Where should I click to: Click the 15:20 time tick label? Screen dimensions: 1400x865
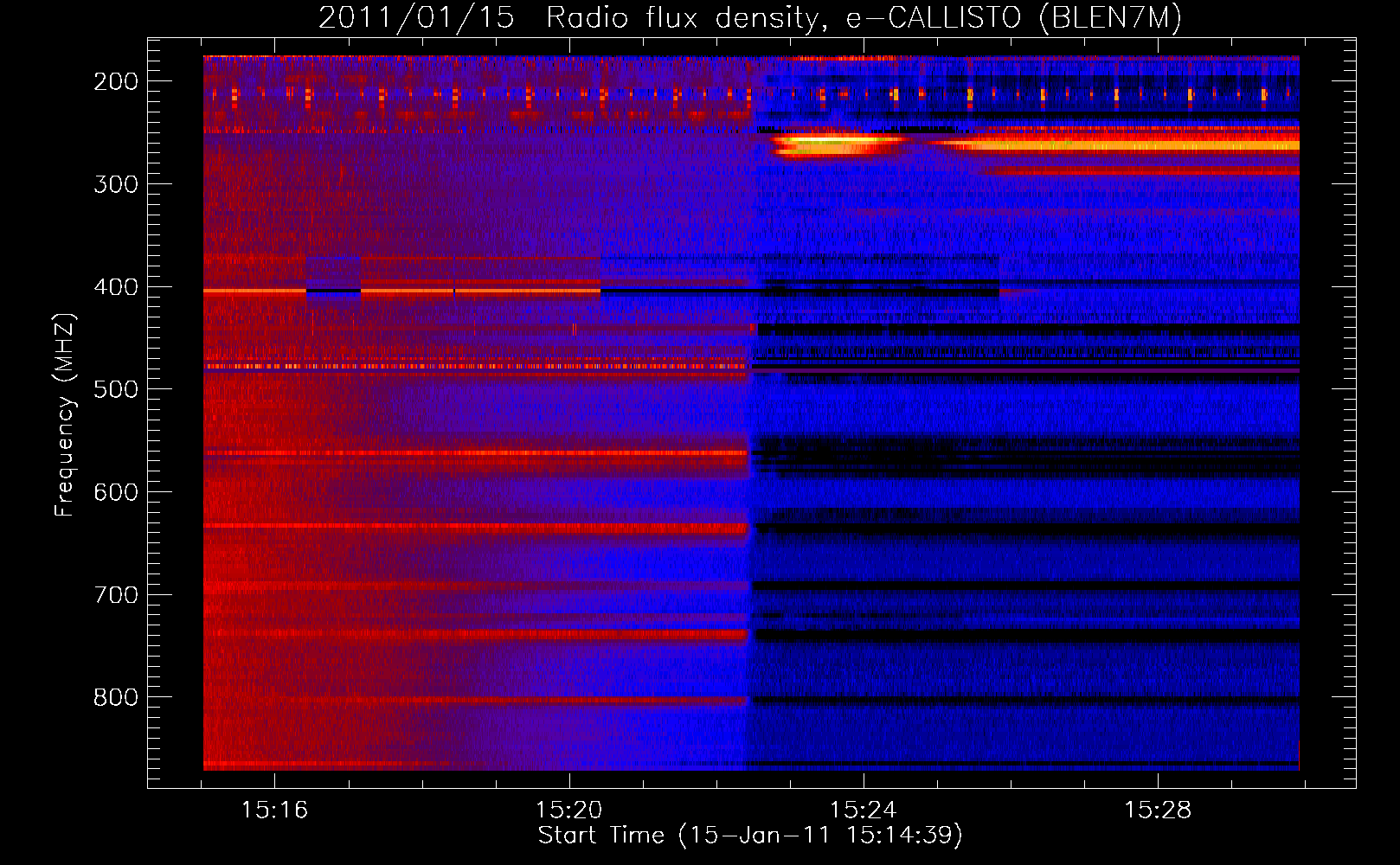[x=568, y=811]
